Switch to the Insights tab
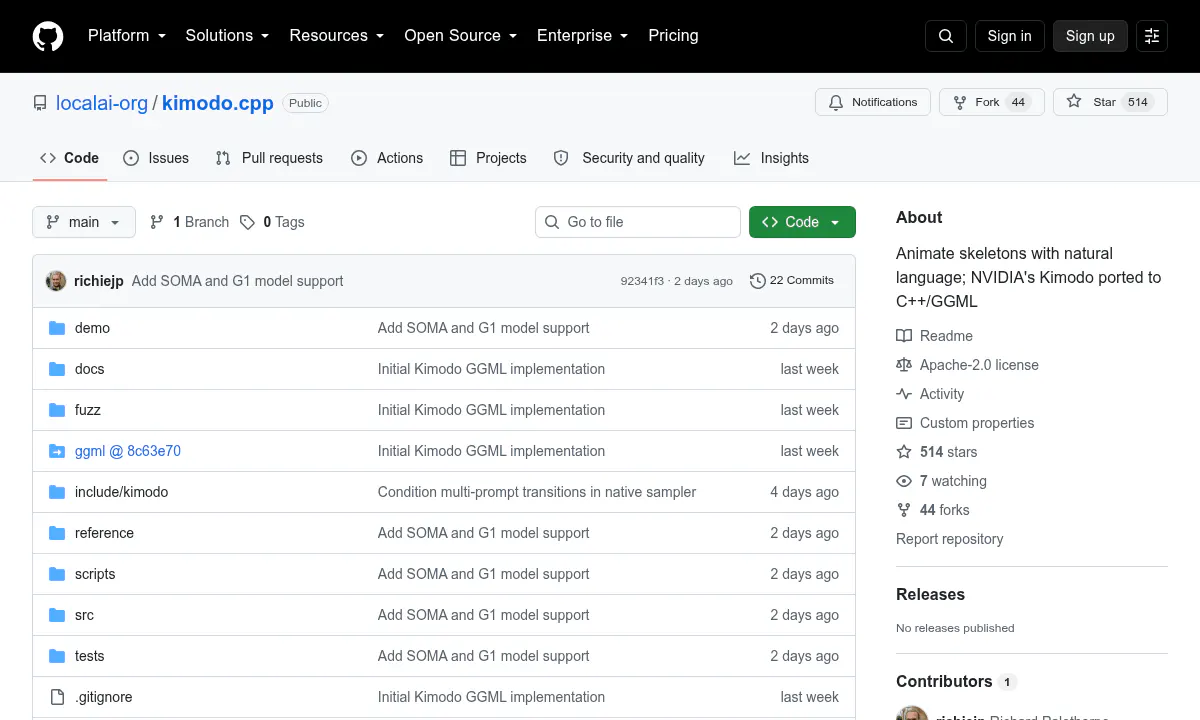Image resolution: width=1200 pixels, height=720 pixels. (x=771, y=158)
